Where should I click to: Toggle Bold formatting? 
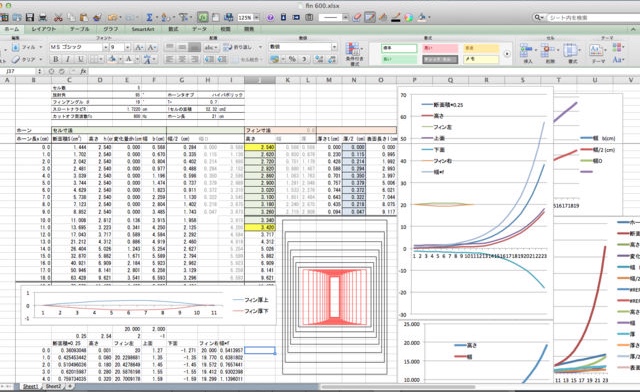coord(56,59)
